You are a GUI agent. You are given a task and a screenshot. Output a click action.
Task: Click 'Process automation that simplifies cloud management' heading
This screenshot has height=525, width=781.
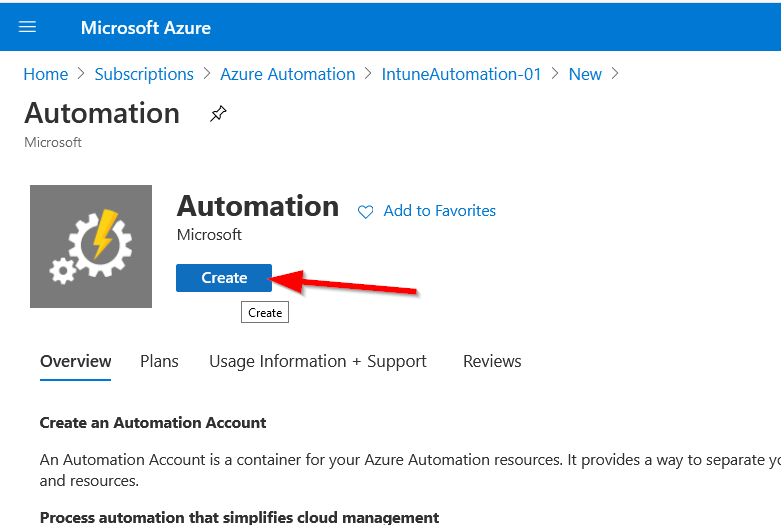pyautogui.click(x=240, y=518)
